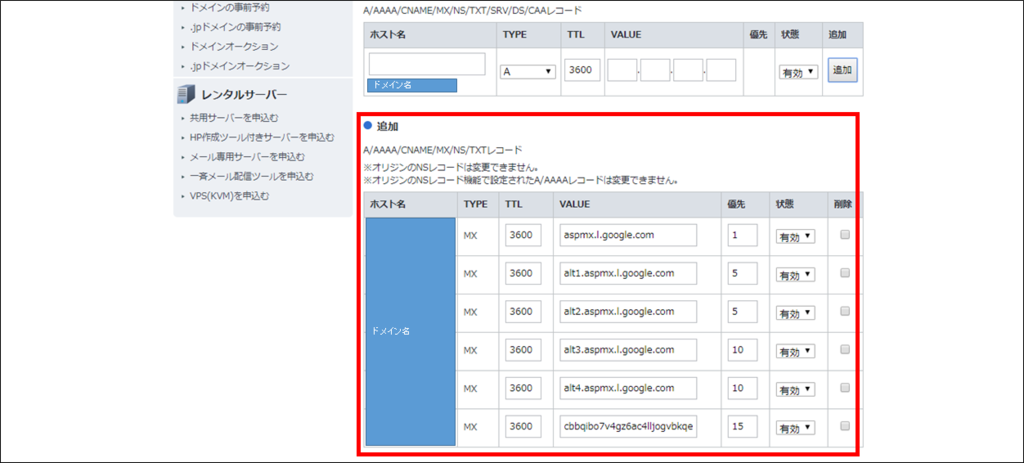The width and height of the screenshot is (1024, 463).
Task: Click first octet box of the add-record VALUE
Action: point(622,70)
